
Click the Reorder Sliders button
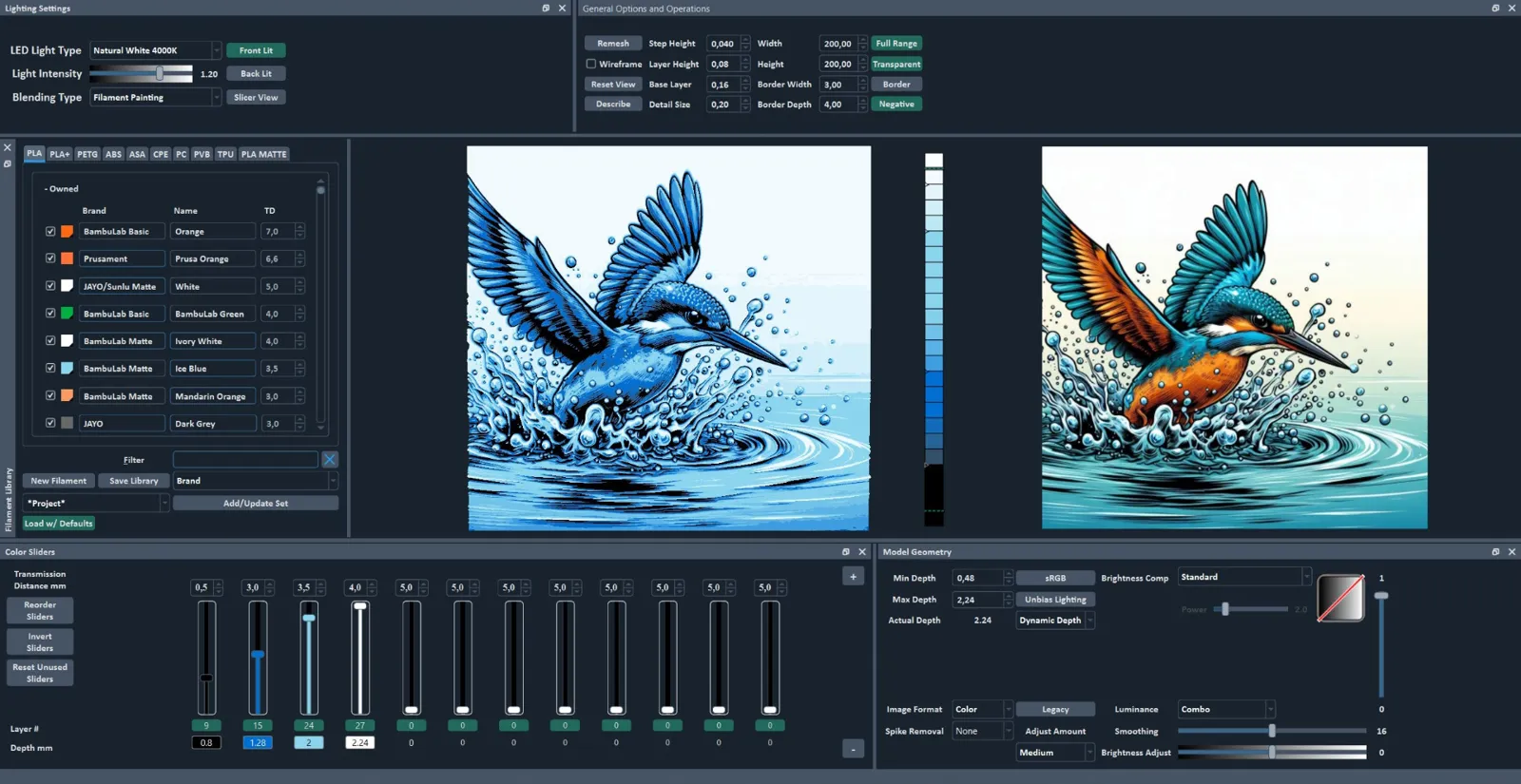[40, 610]
